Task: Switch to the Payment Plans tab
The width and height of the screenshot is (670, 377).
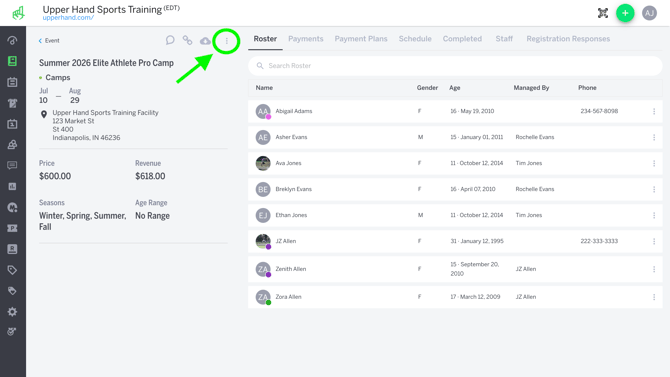Action: pos(361,39)
